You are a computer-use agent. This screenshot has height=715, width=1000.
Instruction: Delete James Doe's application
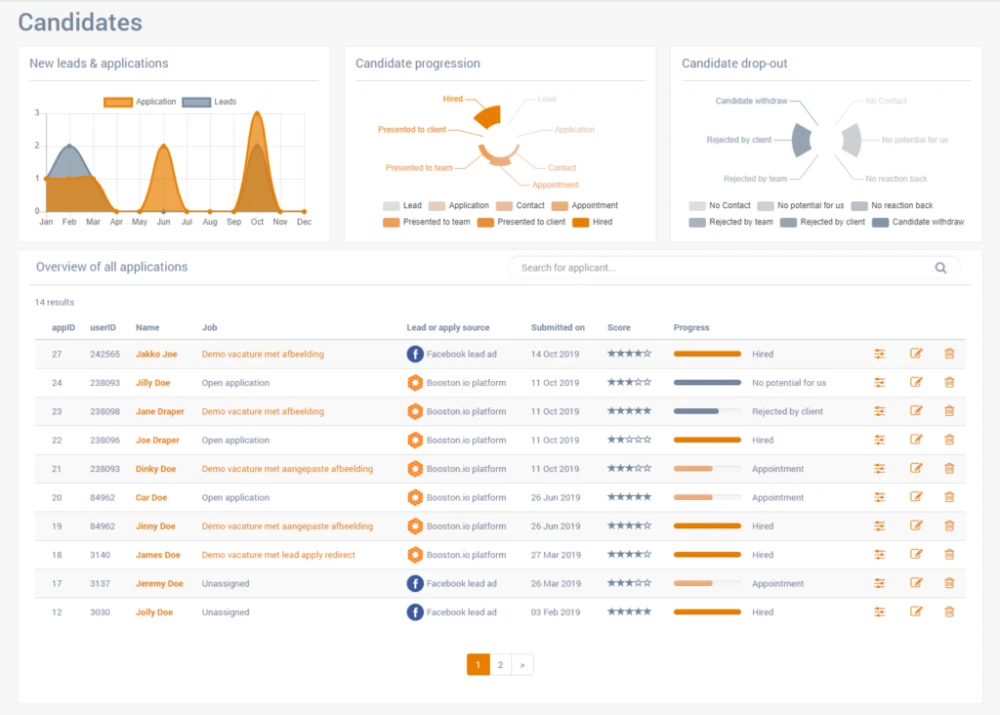click(949, 555)
